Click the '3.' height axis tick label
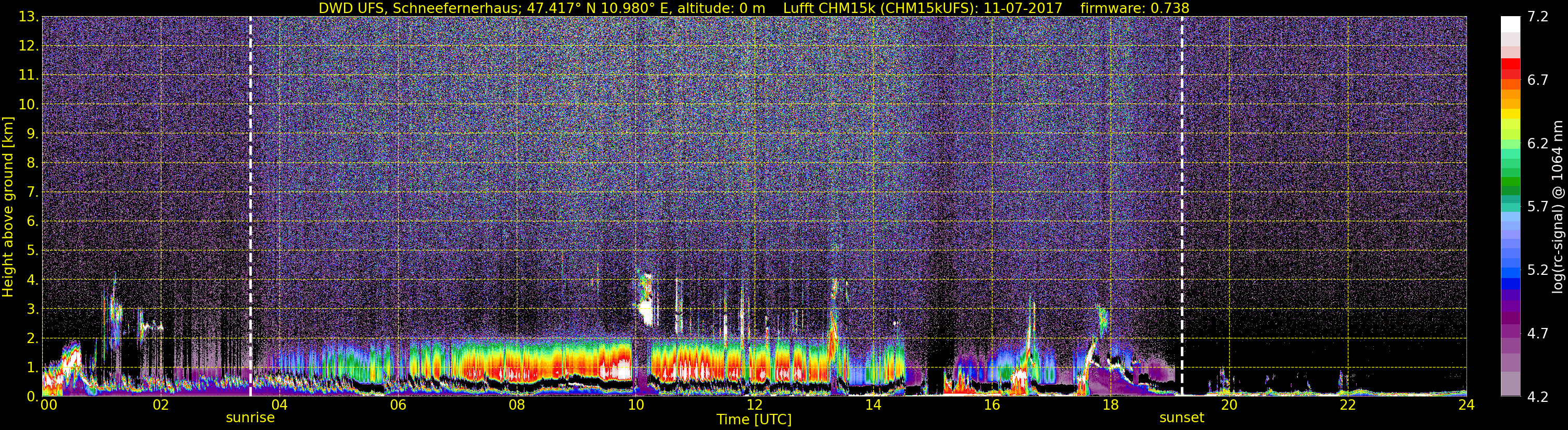 tap(32, 309)
